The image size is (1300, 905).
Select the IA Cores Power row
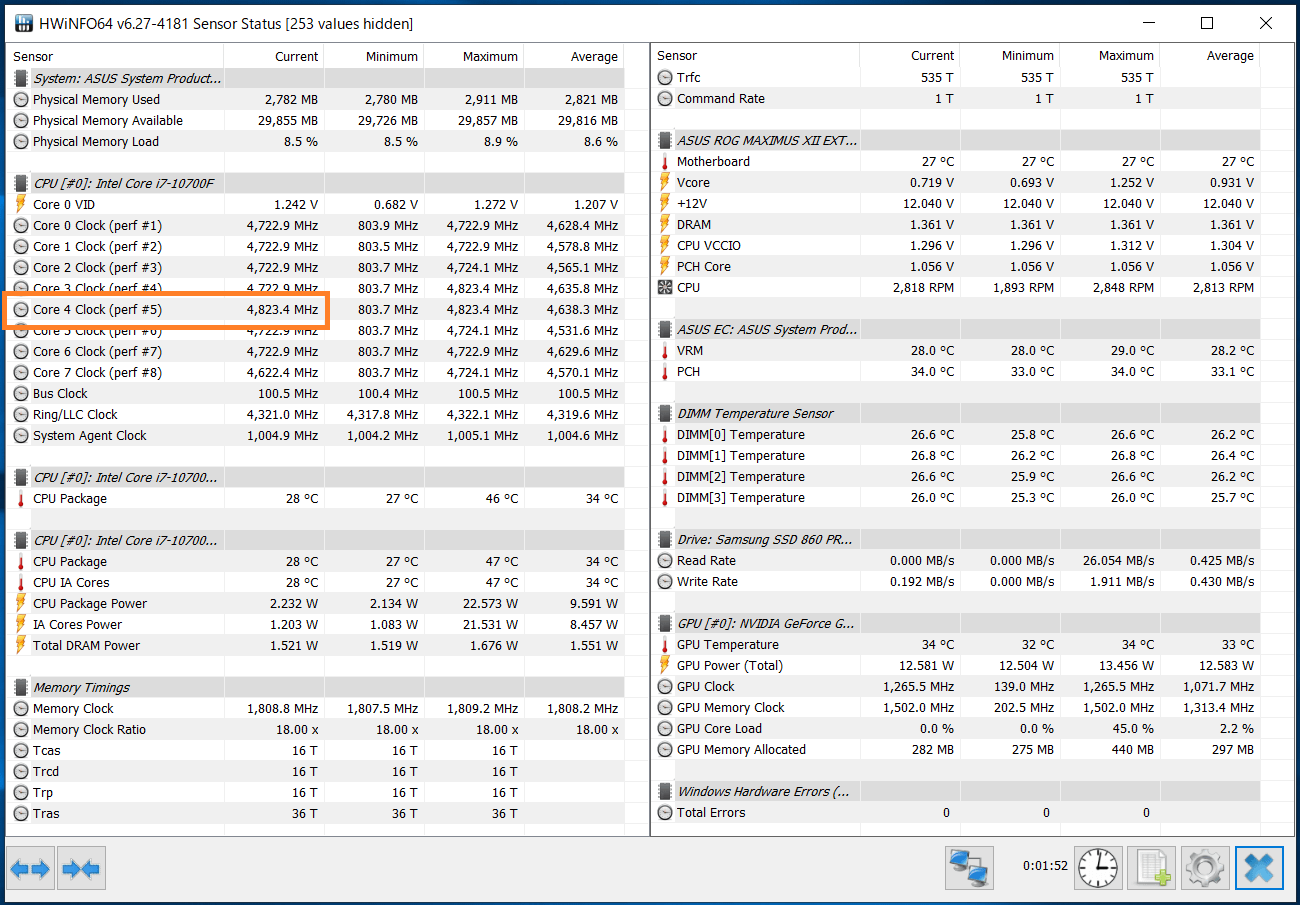316,624
